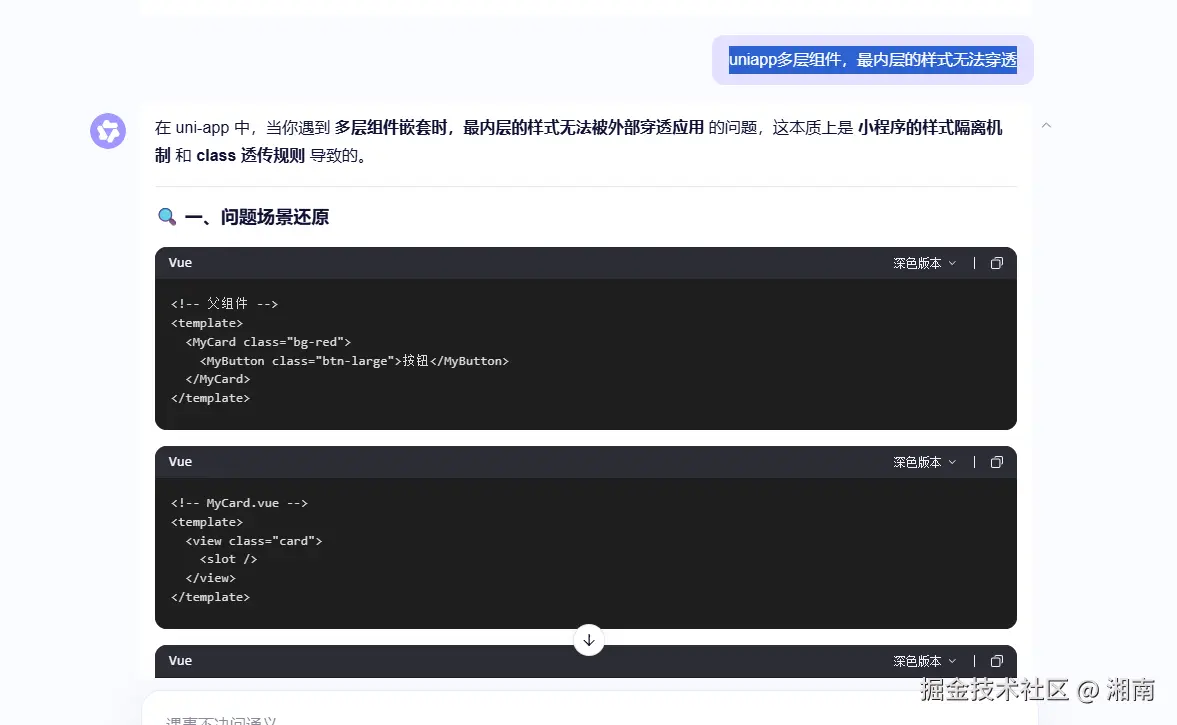
Task: Focus the chat input field at the bottom
Action: (x=590, y=708)
